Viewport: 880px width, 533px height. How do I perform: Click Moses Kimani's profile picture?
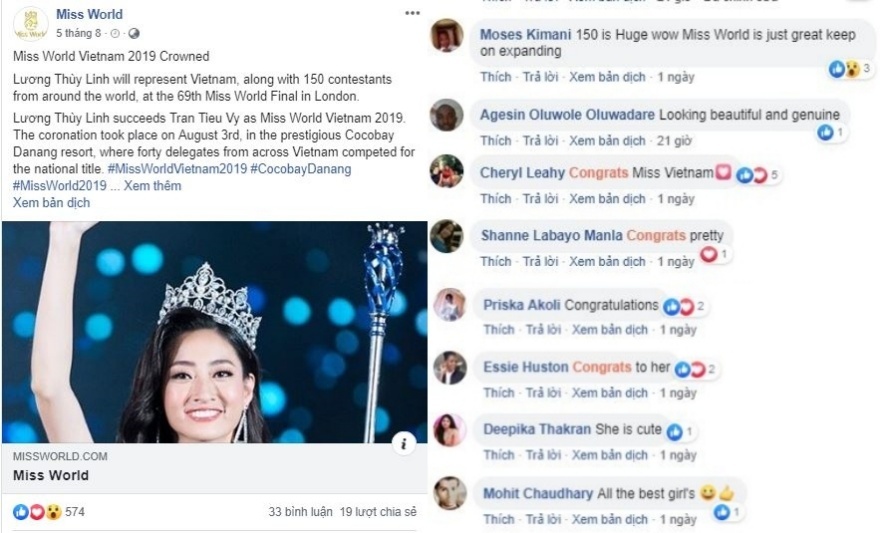(x=446, y=36)
